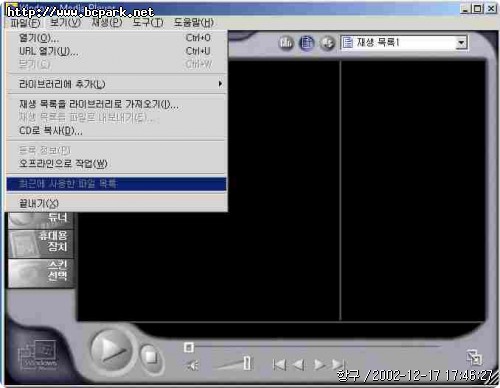Close the 파일(F) menu in menu bar
The height and width of the screenshot is (388, 500).
tap(25, 23)
